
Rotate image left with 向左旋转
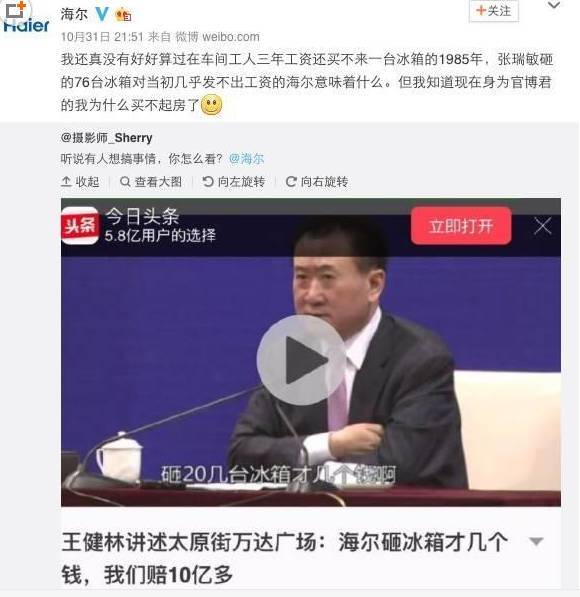233,182
